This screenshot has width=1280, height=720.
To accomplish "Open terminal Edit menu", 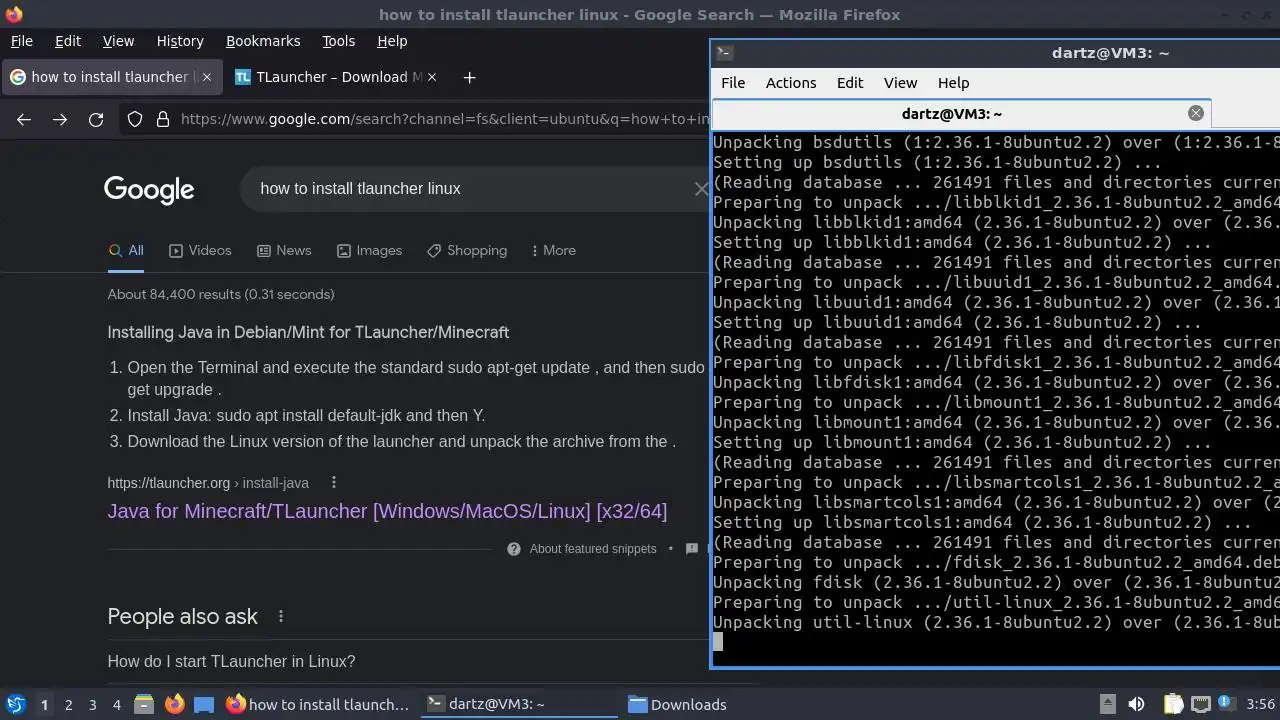I will (850, 83).
